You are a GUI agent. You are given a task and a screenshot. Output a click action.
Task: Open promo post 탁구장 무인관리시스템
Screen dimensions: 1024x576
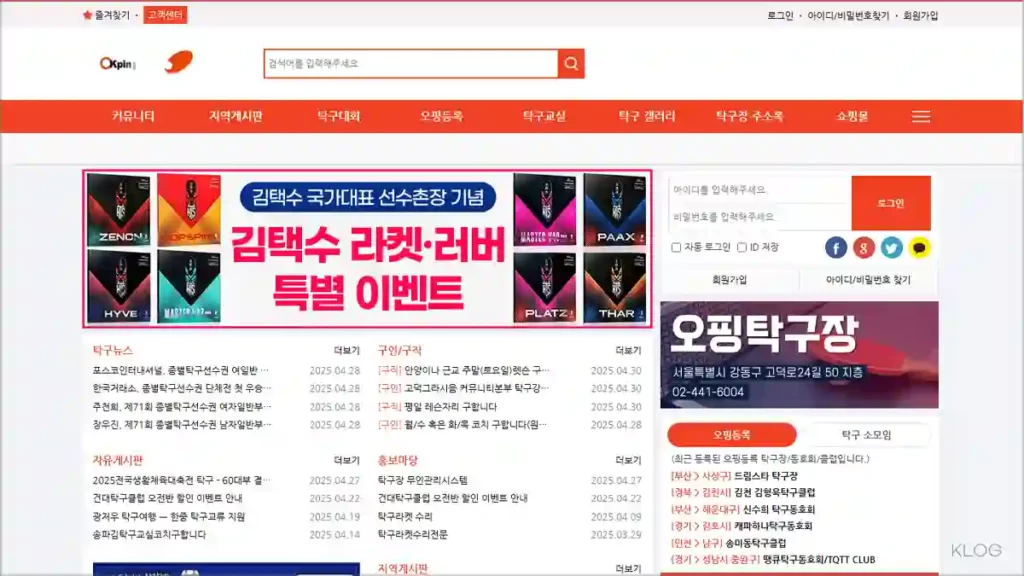click(423, 480)
